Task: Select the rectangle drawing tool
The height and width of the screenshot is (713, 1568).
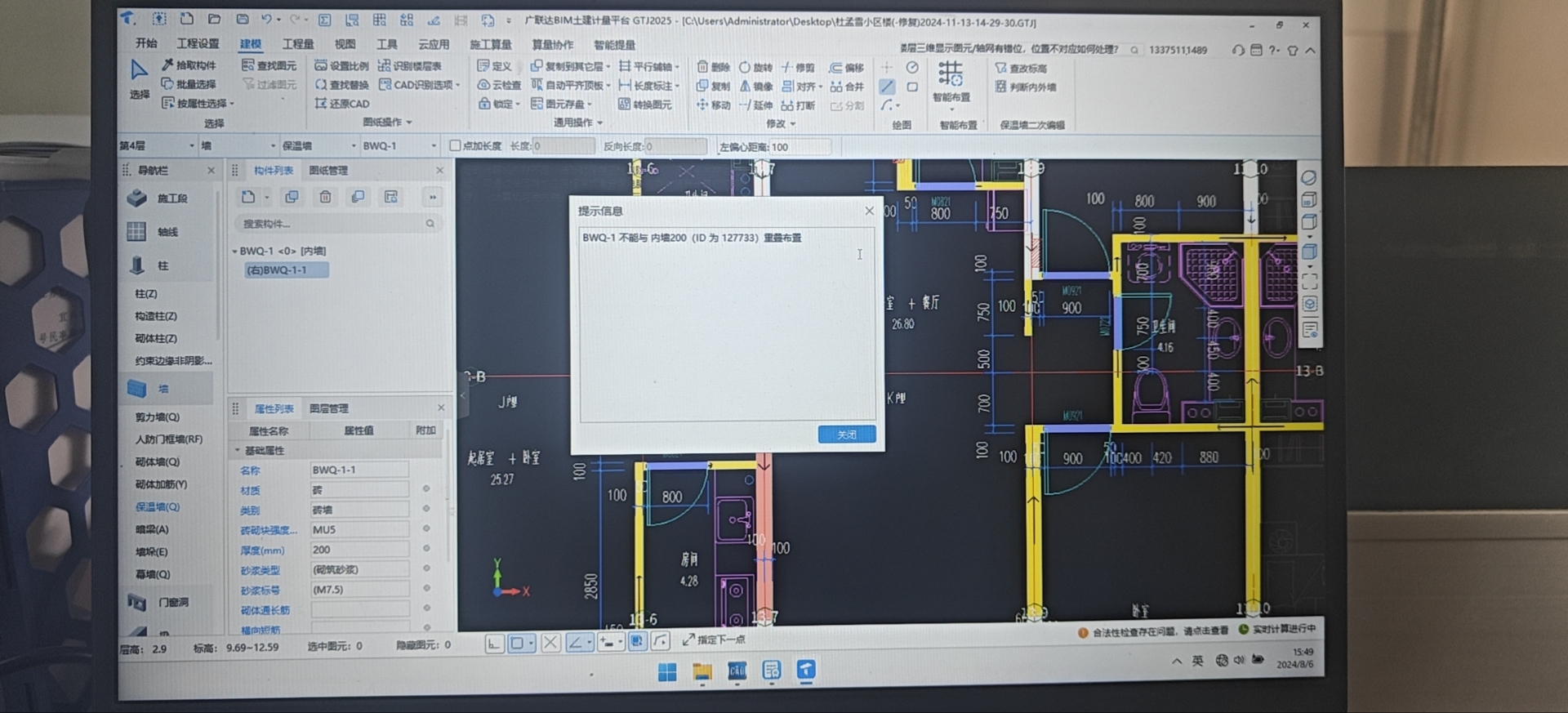Action: 912,87
